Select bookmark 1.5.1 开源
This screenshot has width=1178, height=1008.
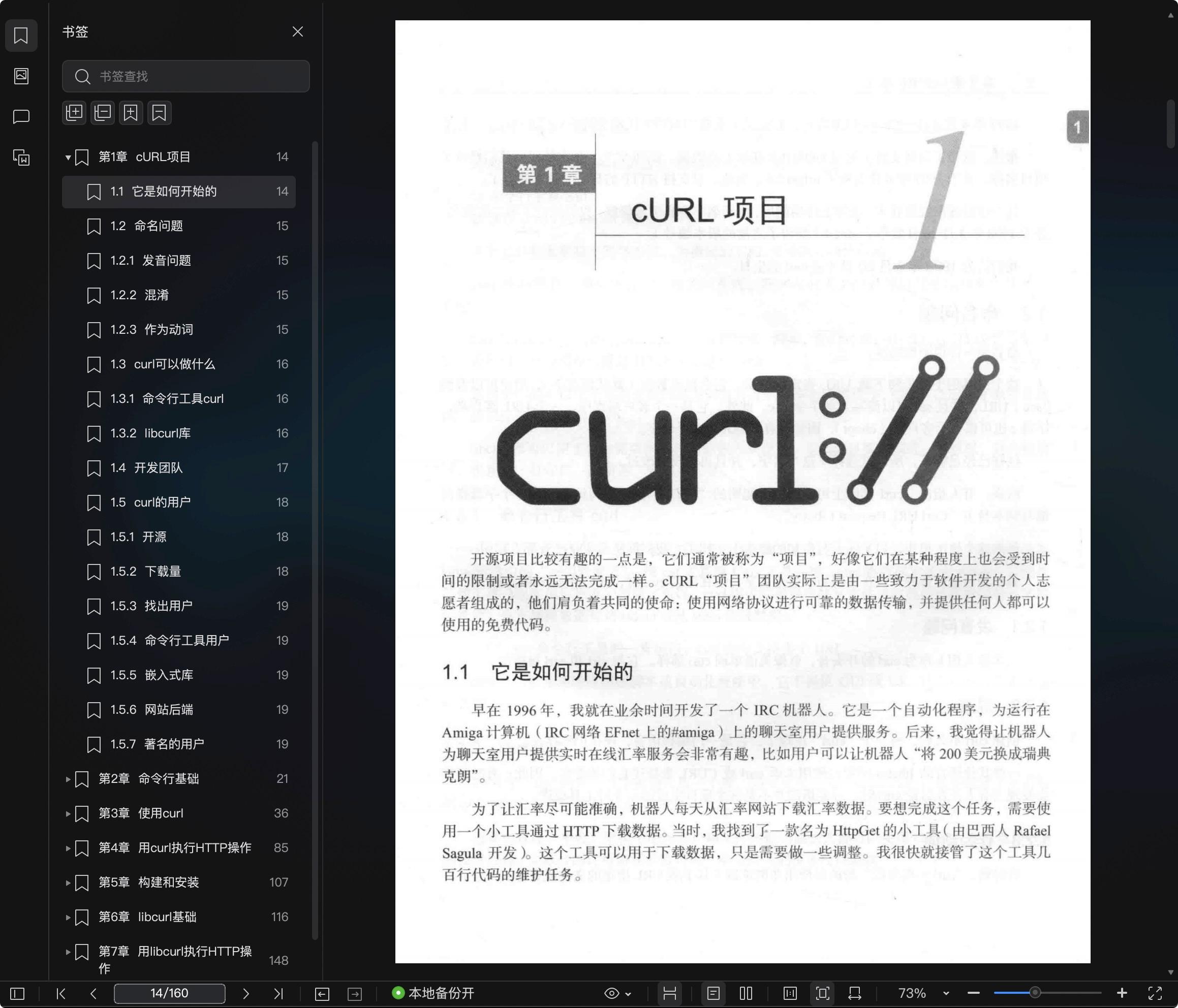click(x=178, y=537)
